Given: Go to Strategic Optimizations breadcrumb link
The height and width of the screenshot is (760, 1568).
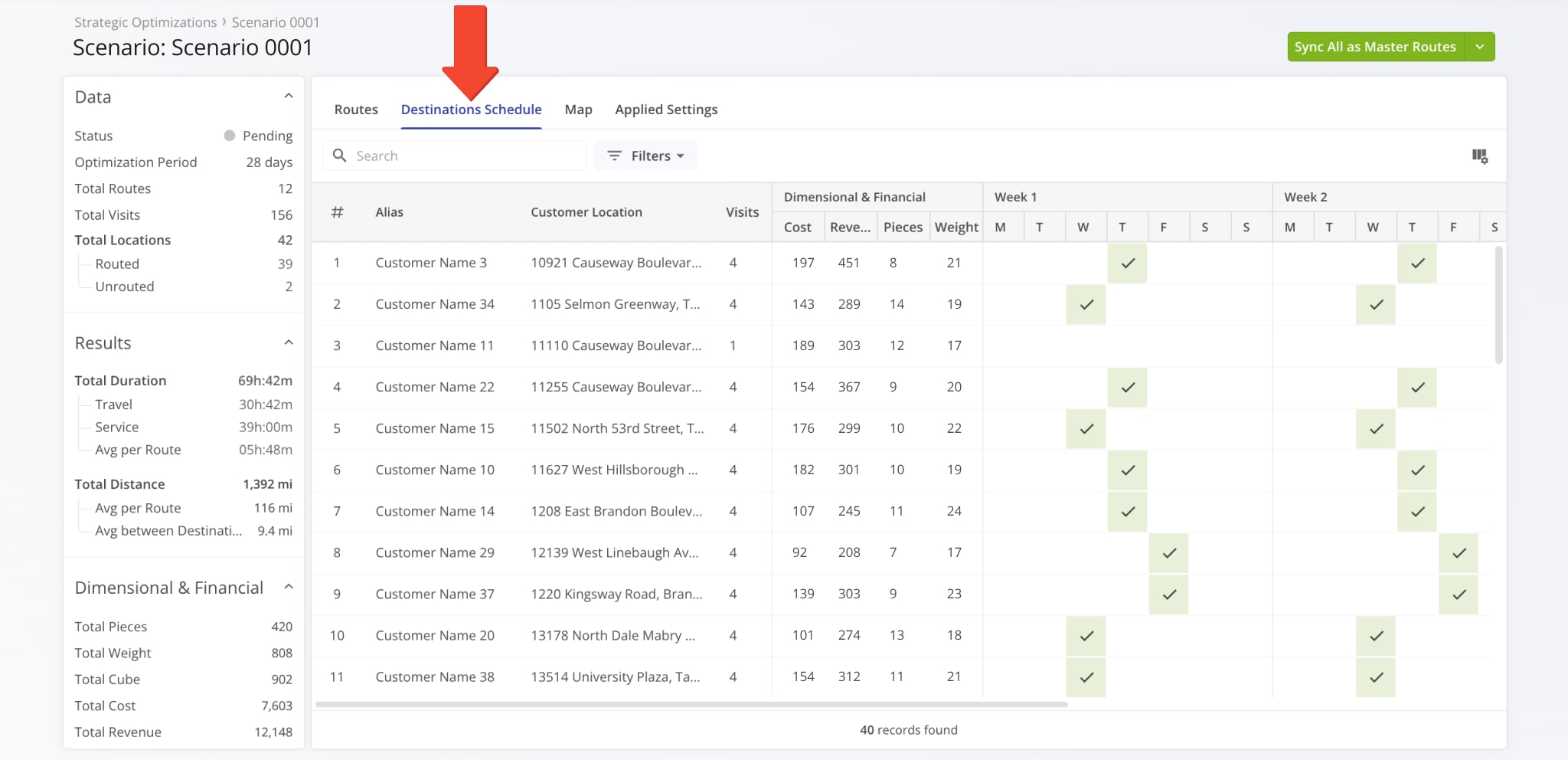Looking at the screenshot, I should pos(145,22).
